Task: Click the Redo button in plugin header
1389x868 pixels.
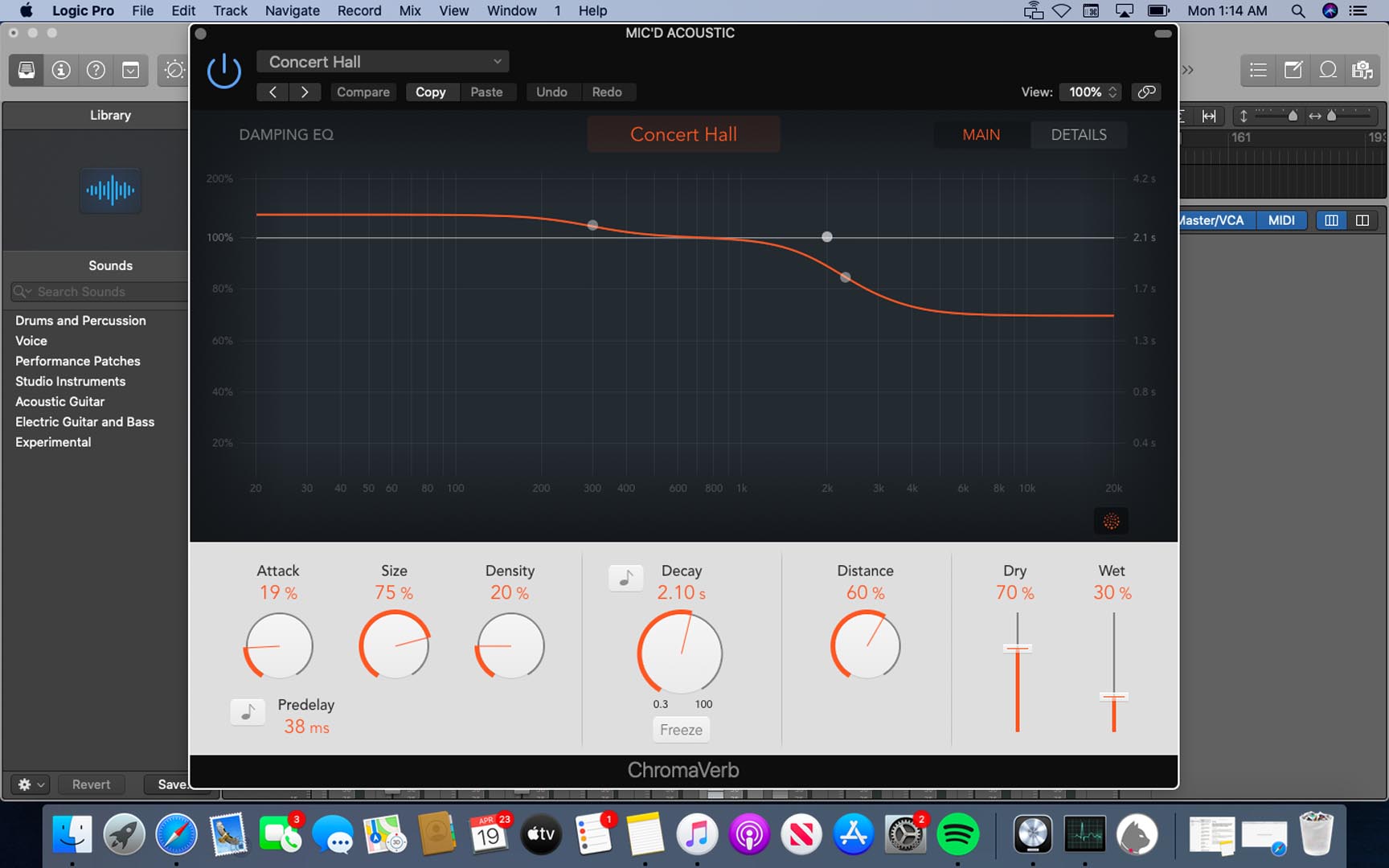Action: tap(607, 92)
